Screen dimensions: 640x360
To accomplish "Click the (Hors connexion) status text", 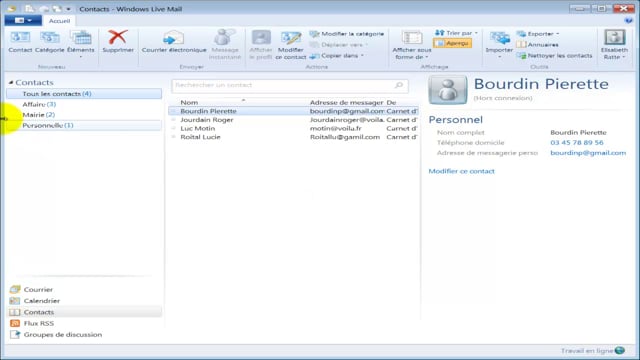I will [x=502, y=98].
